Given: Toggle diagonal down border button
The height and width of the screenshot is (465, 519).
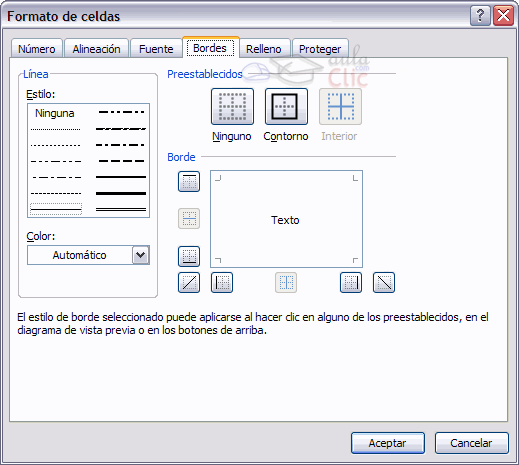Looking at the screenshot, I should 384,283.
